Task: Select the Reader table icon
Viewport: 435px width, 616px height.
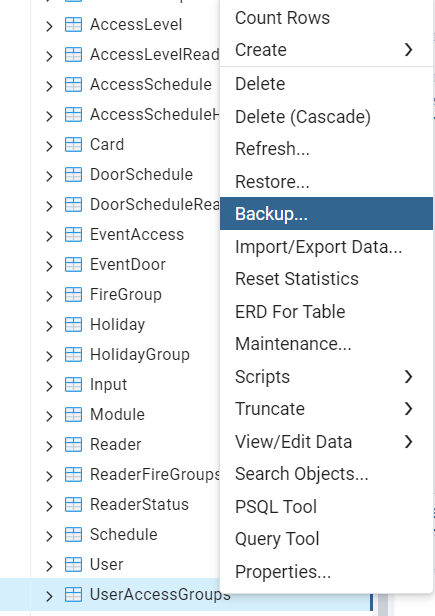Action: coord(73,444)
